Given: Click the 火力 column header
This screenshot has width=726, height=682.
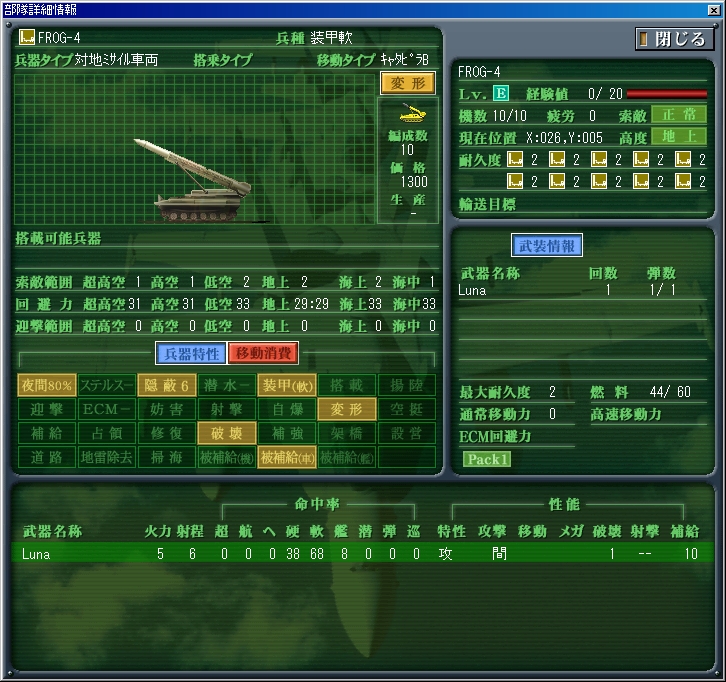Looking at the screenshot, I should [x=157, y=531].
